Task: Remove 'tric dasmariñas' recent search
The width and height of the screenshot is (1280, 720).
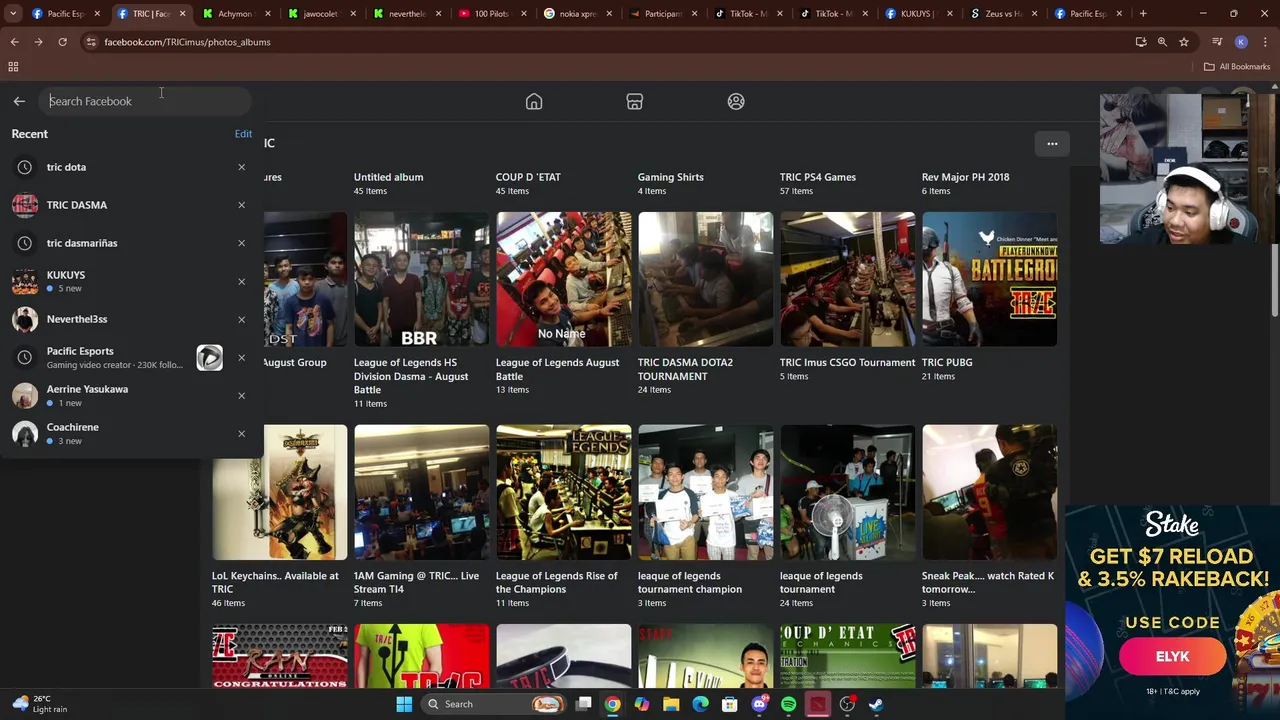Action: 241,243
